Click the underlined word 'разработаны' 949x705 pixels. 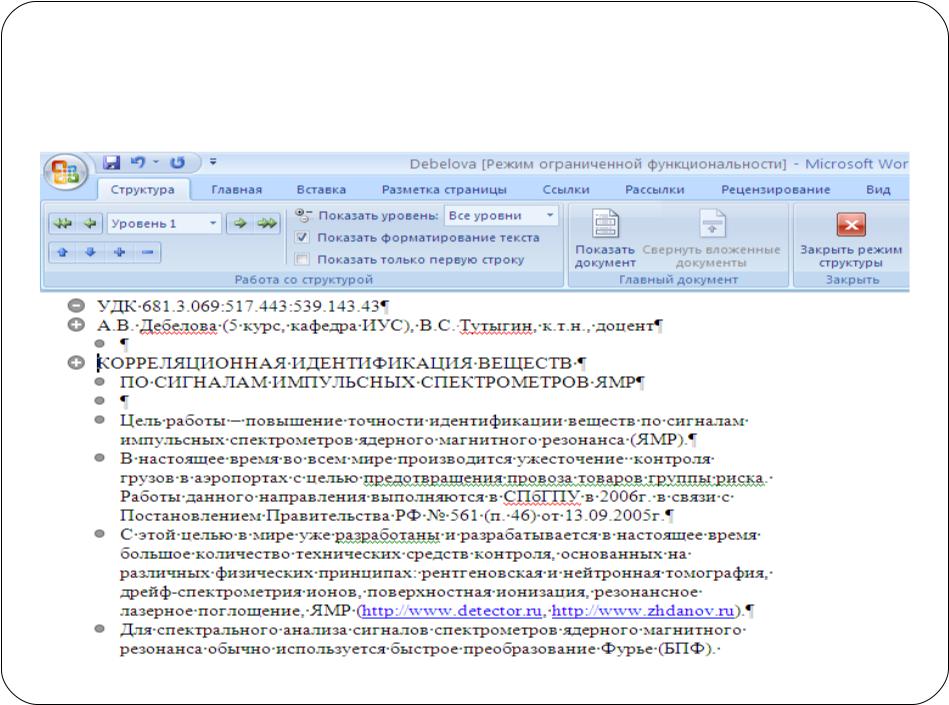(x=387, y=536)
